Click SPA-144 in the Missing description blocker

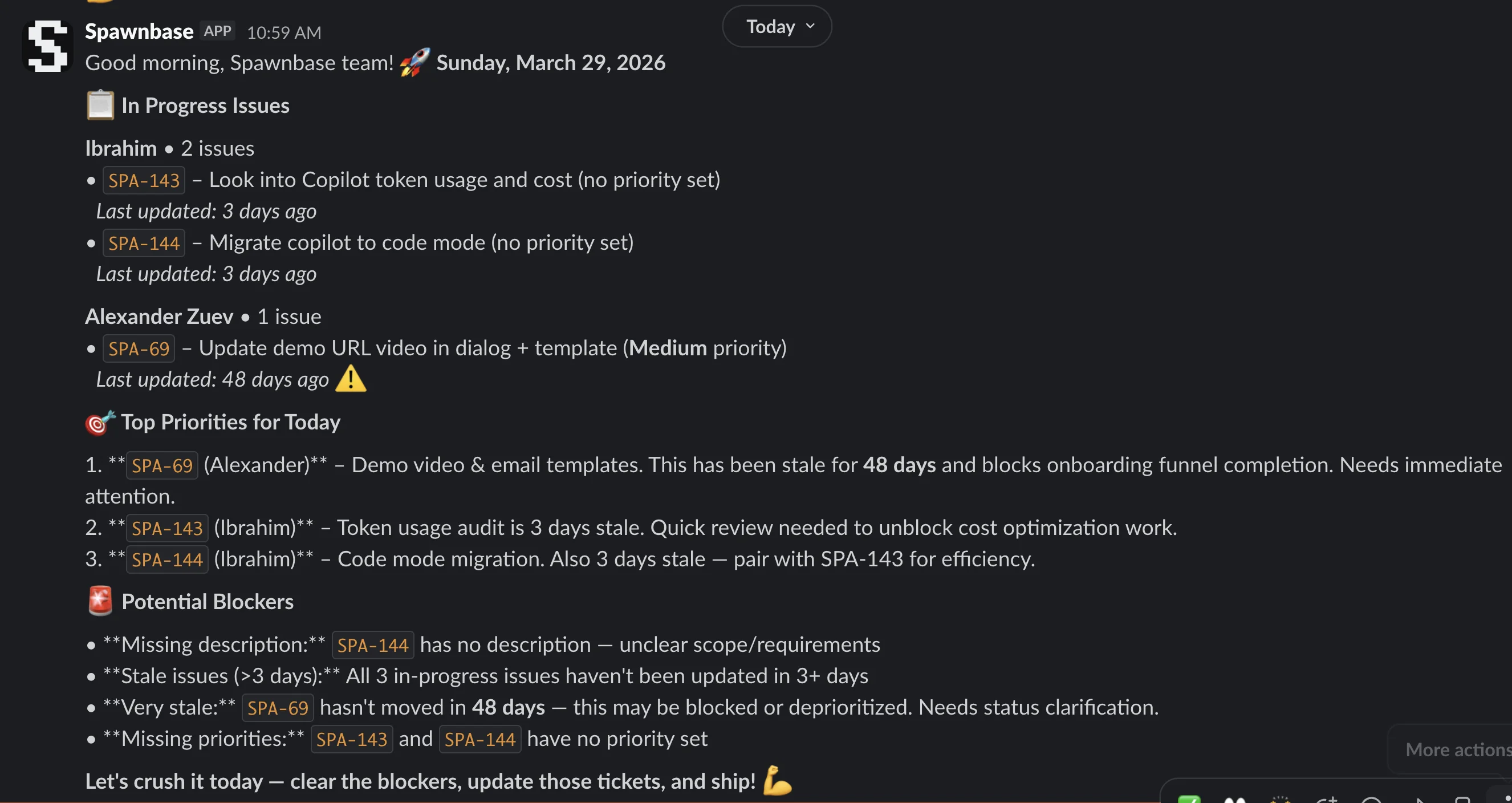click(373, 644)
